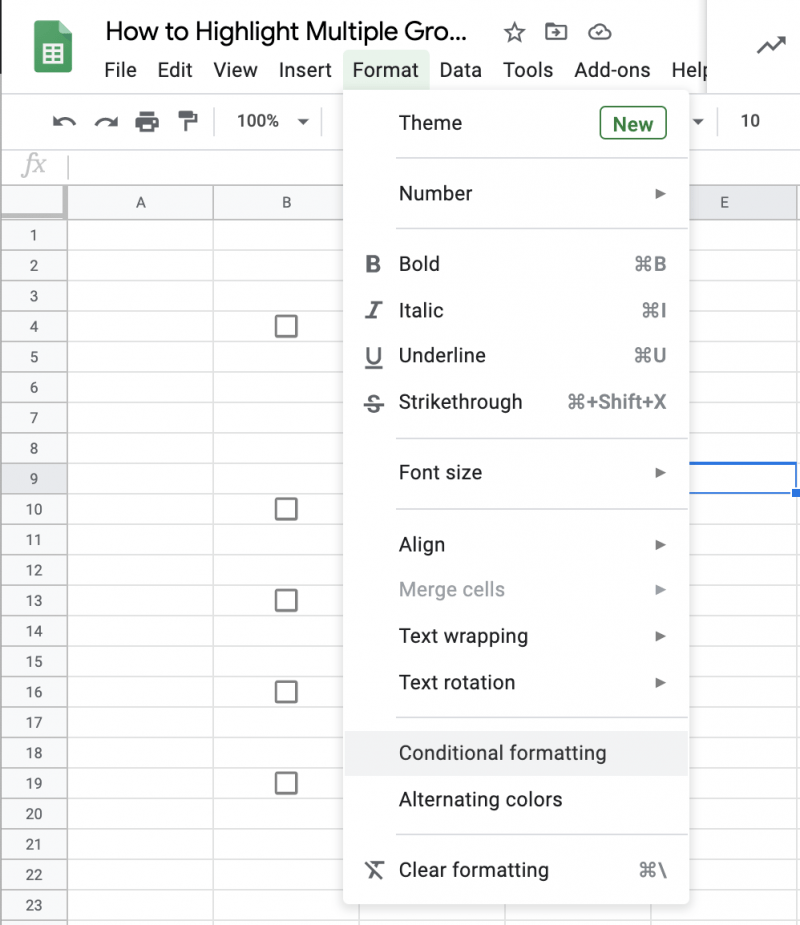Move spreadsheet to a folder

pos(556,32)
